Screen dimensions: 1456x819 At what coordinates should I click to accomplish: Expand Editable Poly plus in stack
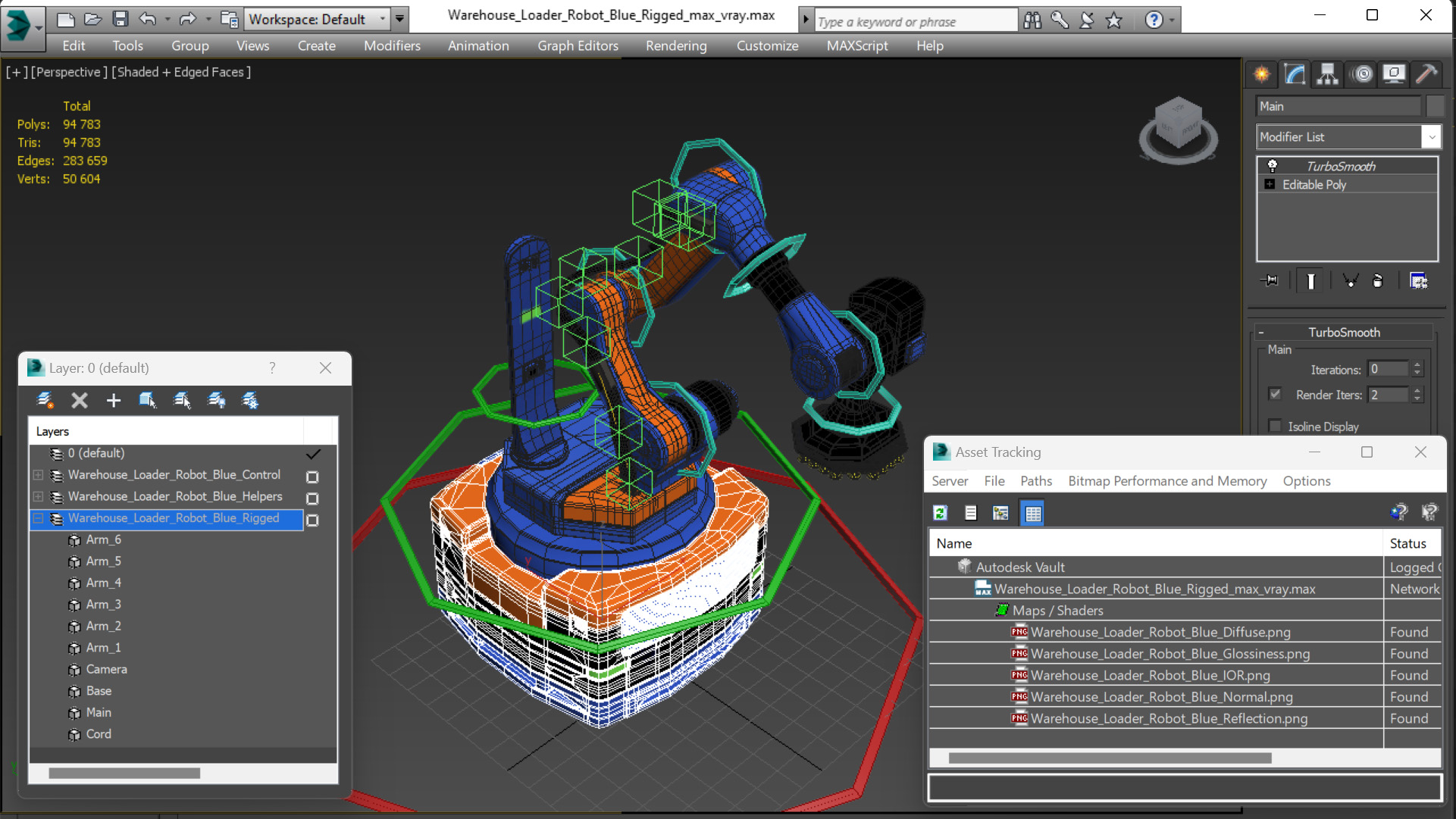(1270, 184)
